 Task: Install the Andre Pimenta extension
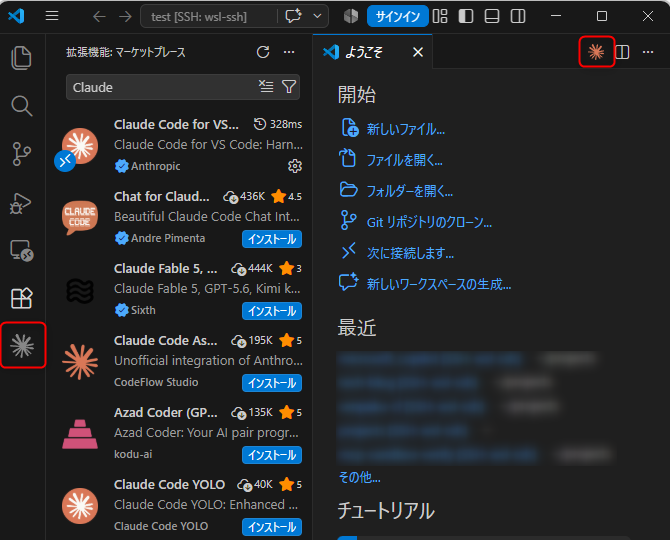click(x=272, y=239)
